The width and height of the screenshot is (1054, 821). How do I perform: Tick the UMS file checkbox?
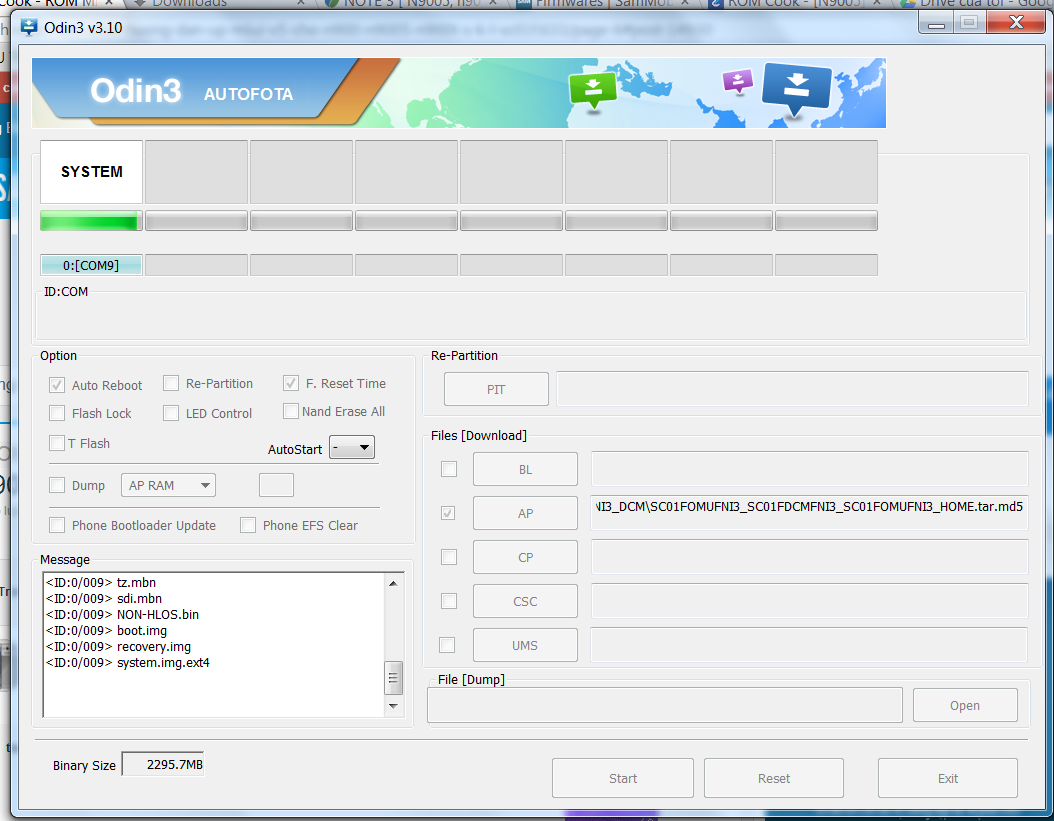[x=447, y=645]
